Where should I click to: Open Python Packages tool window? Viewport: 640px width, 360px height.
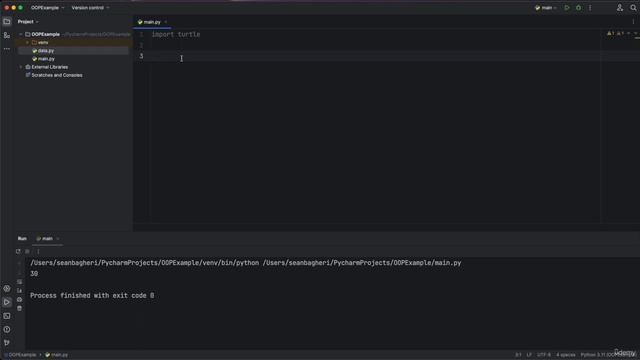(7, 289)
